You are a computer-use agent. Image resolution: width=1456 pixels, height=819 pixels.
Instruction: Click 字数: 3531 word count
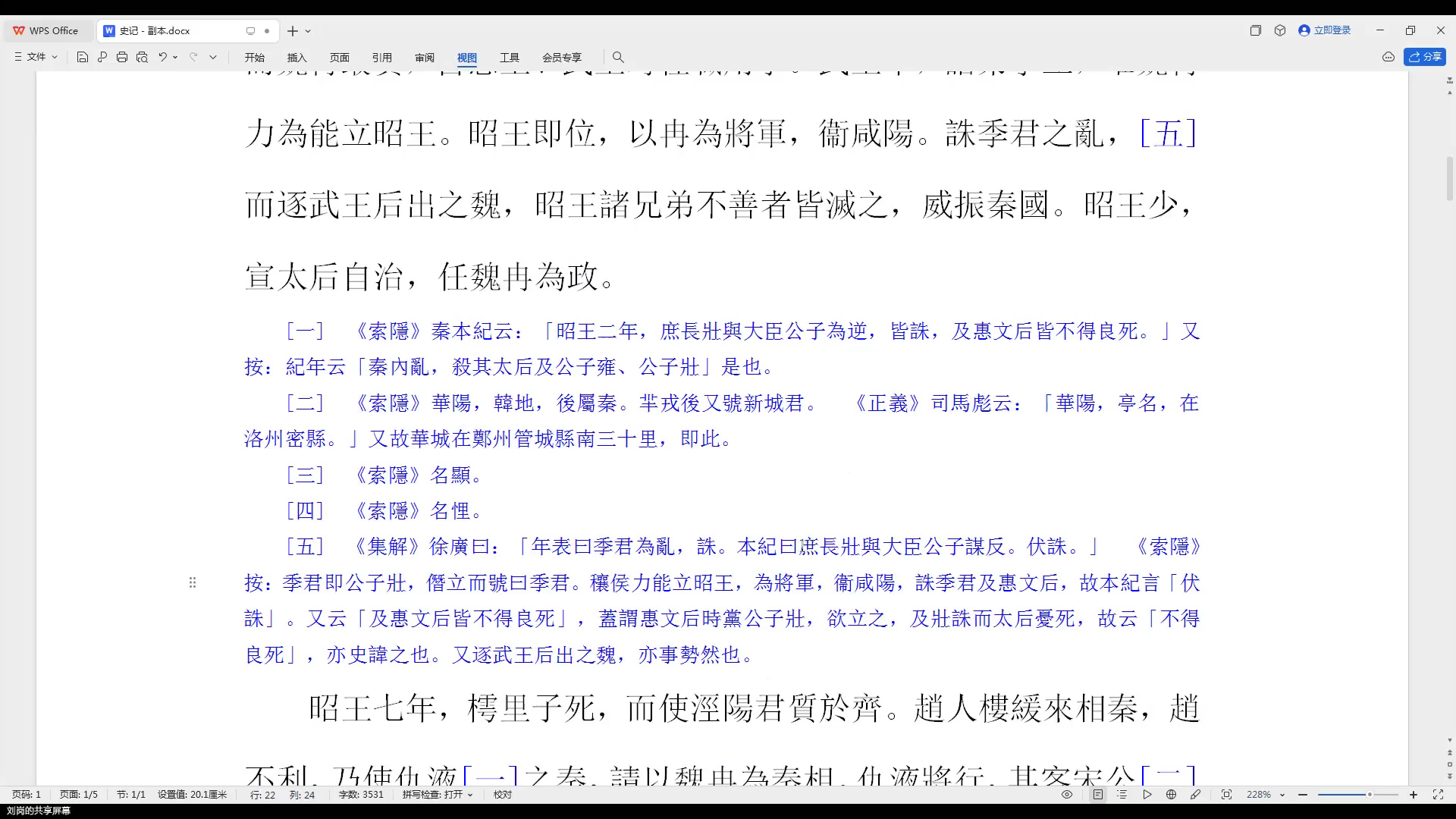tap(361, 795)
